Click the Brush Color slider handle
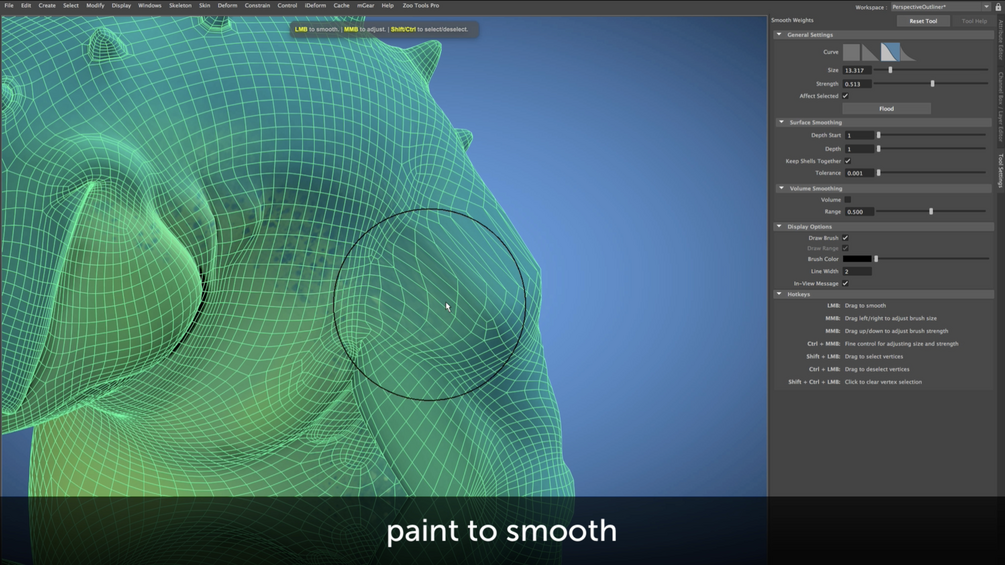The image size is (1005, 565). tap(876, 259)
